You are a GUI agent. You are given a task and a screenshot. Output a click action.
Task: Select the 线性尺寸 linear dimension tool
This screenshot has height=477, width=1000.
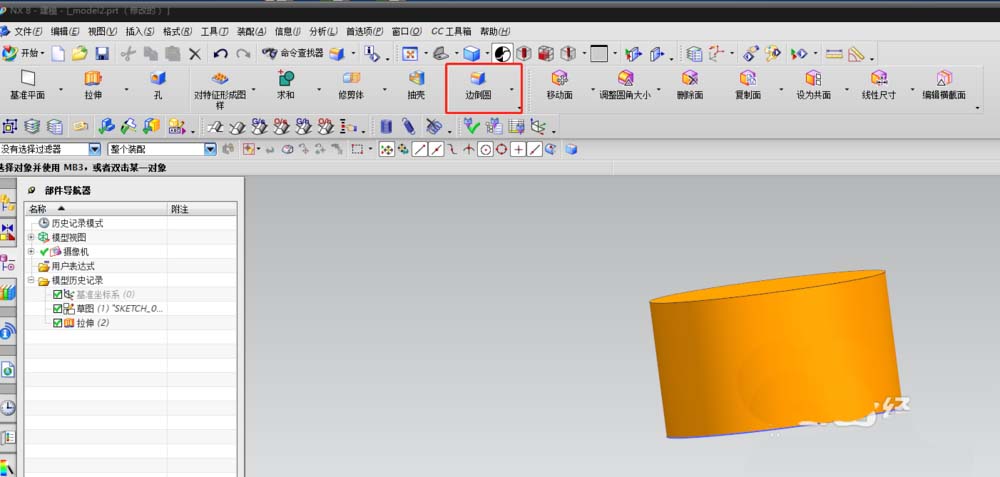coord(879,86)
